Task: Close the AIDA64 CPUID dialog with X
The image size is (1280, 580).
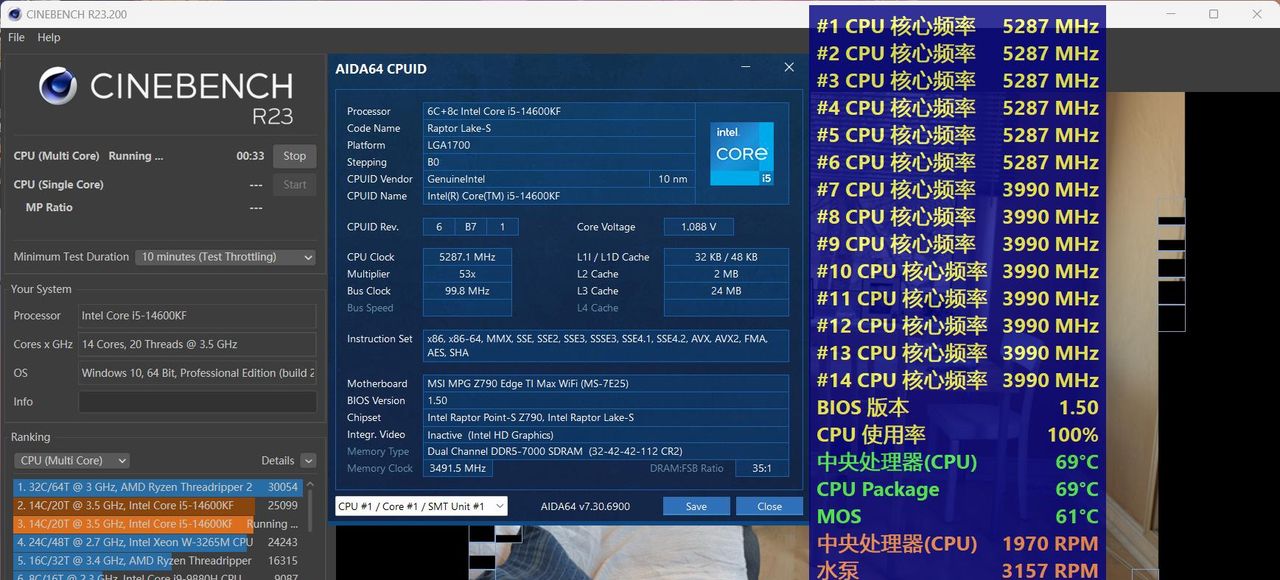Action: click(789, 67)
